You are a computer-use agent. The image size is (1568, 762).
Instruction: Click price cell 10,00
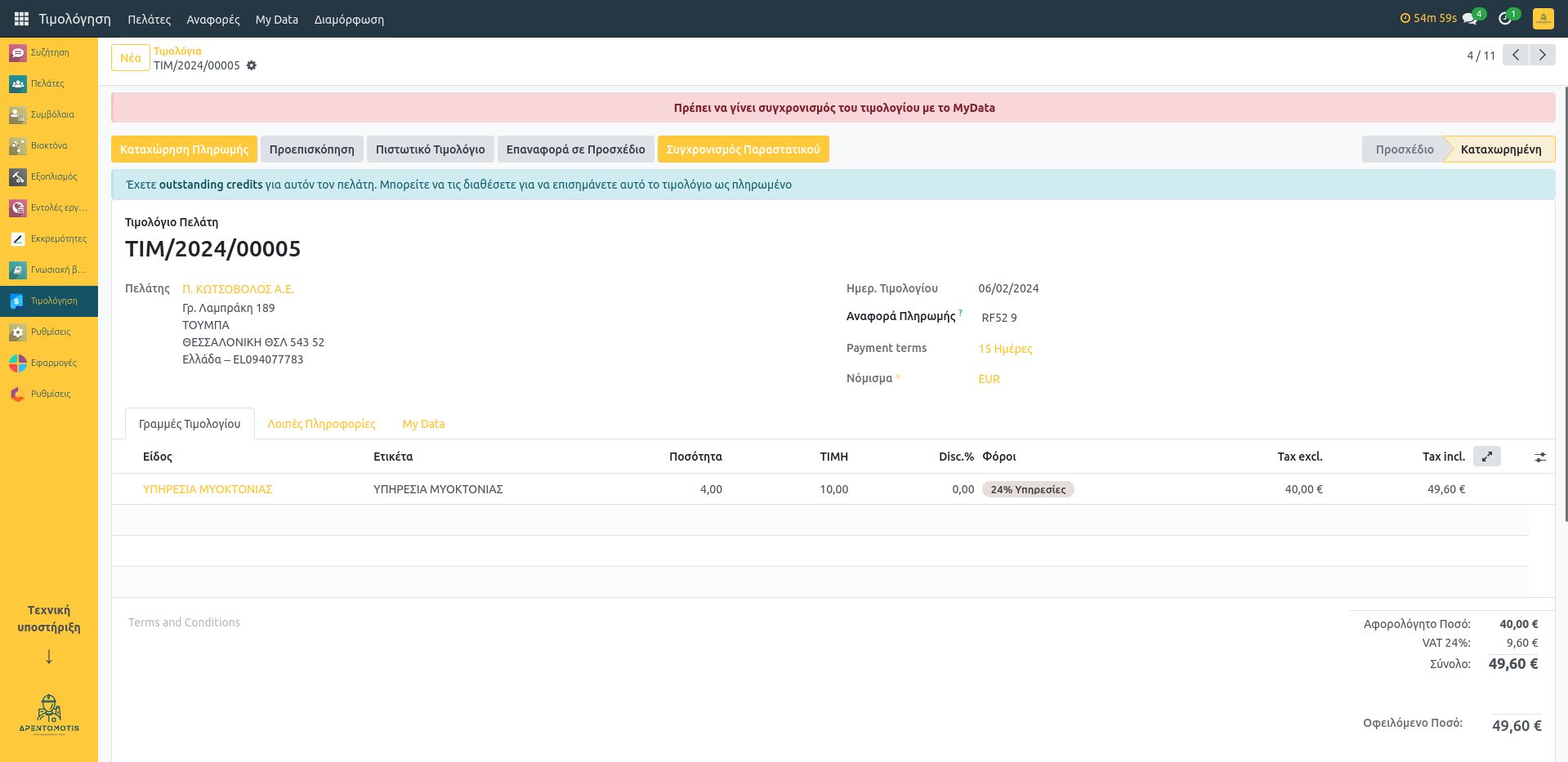click(833, 489)
